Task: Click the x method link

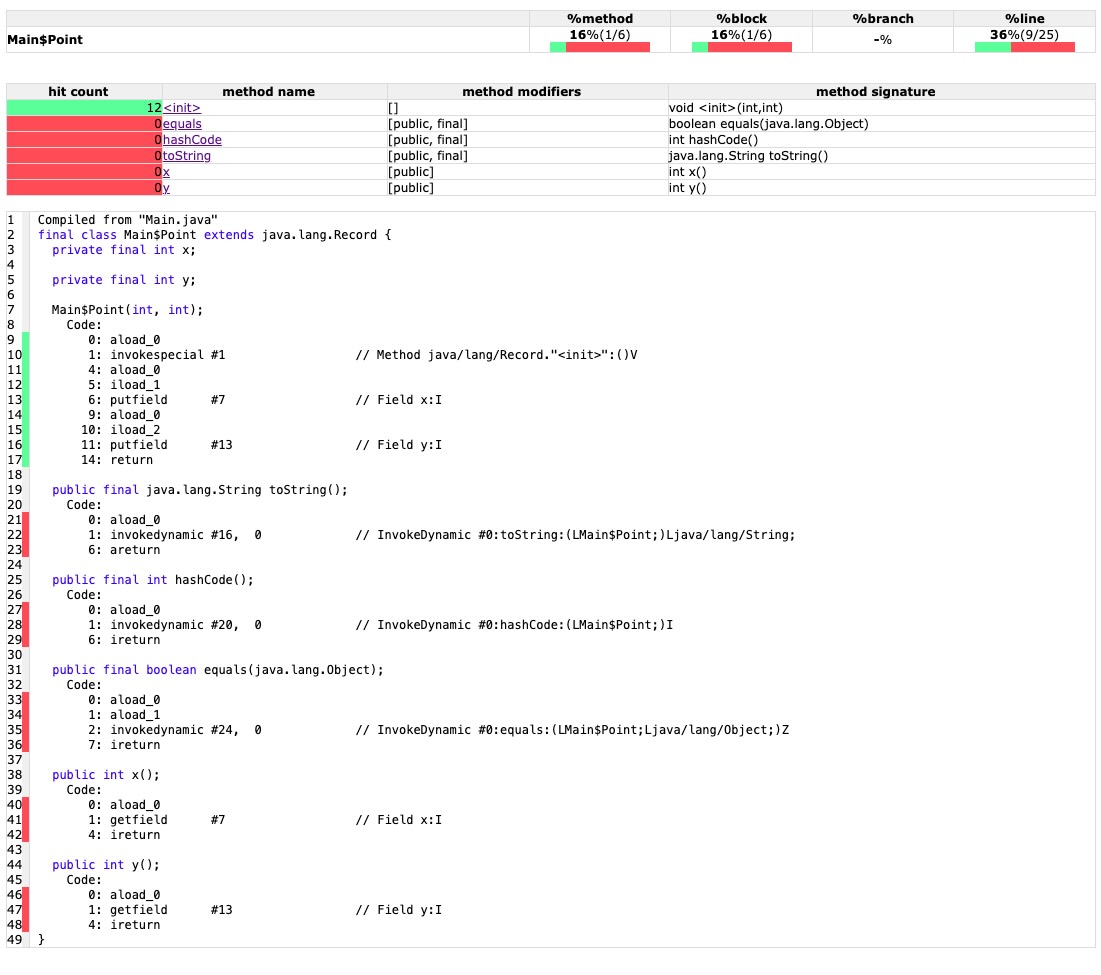Action: pyautogui.click(x=166, y=171)
